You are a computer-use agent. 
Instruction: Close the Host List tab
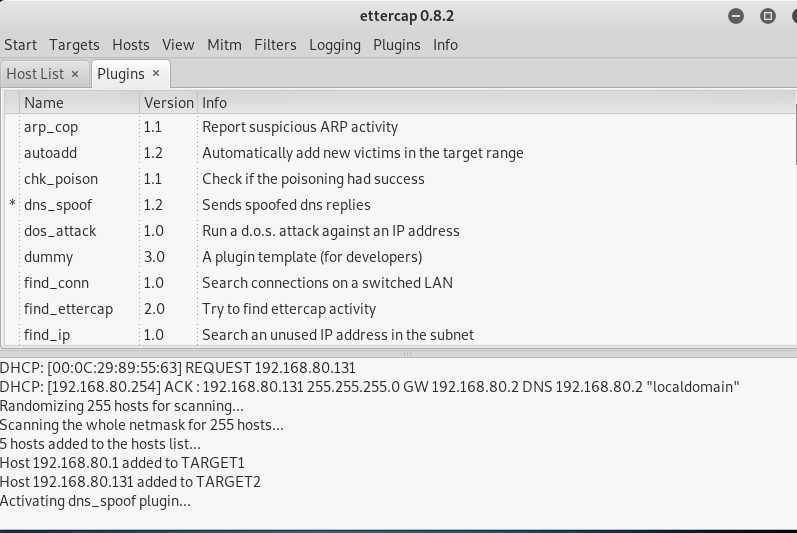click(x=75, y=74)
